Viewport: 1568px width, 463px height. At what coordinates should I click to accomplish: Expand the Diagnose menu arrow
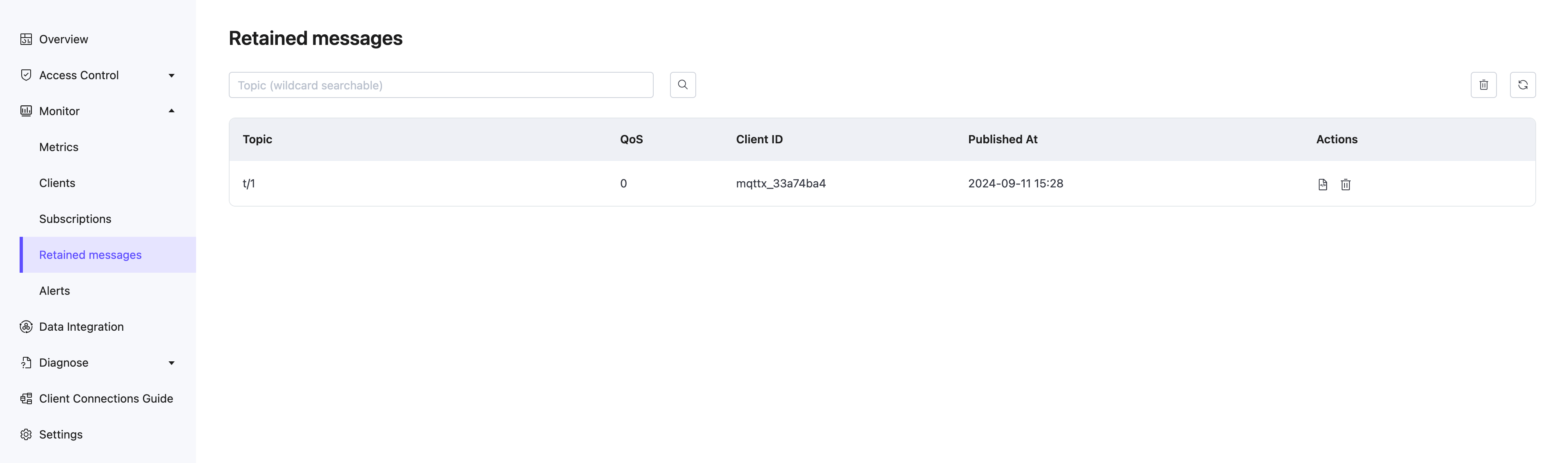click(x=171, y=363)
